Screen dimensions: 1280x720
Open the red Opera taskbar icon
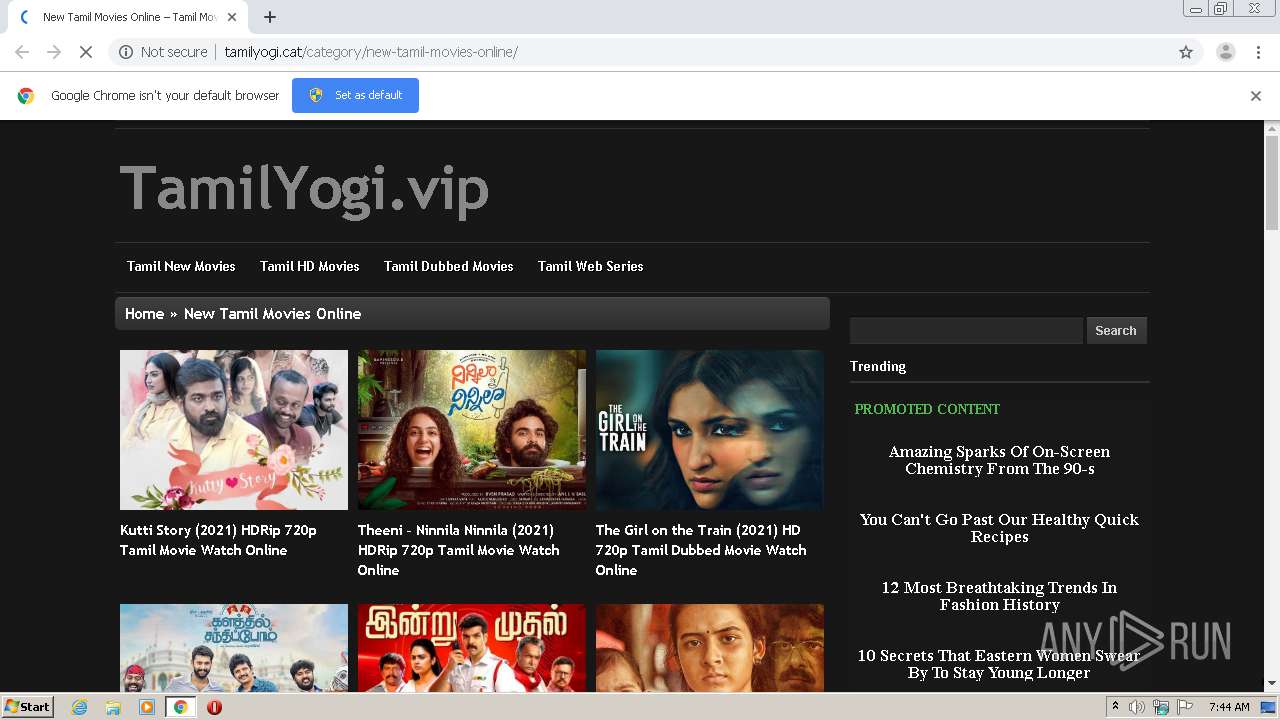pyautogui.click(x=214, y=707)
